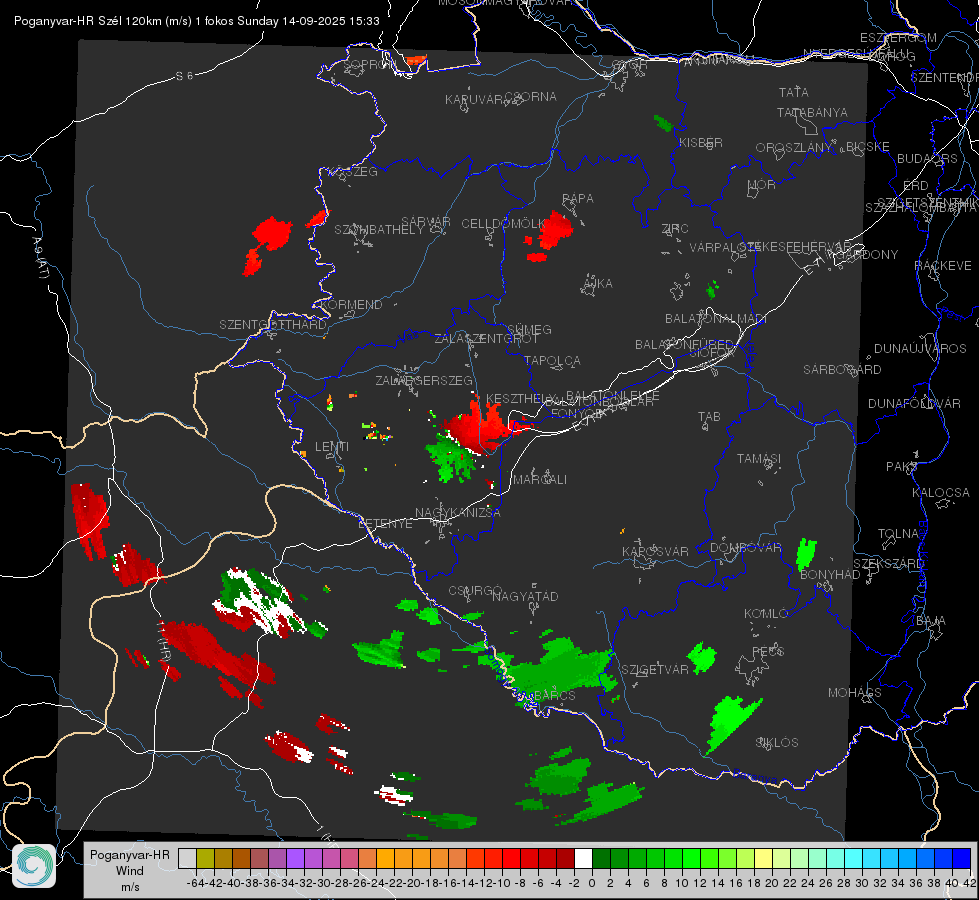Select the SIKLÓS city label

click(x=777, y=743)
